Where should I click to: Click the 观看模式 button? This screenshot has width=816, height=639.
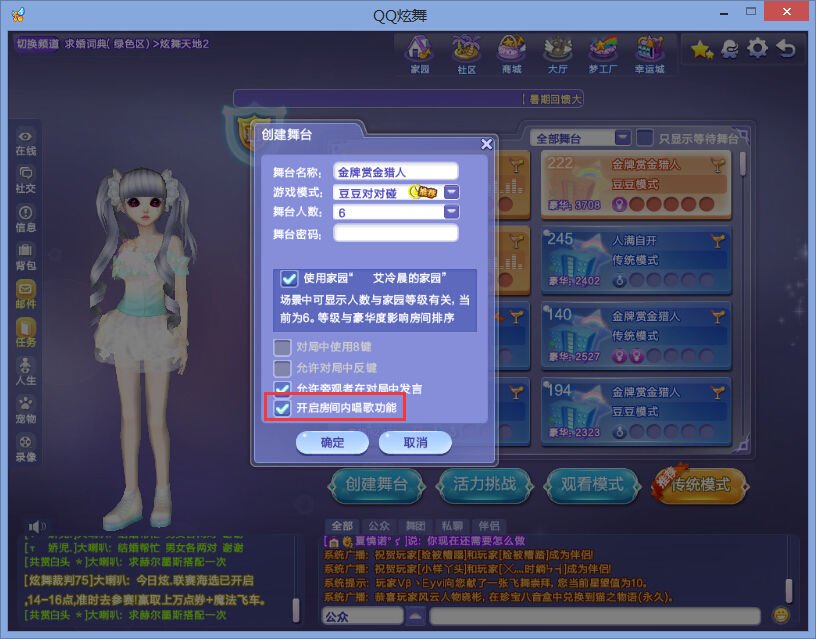pyautogui.click(x=592, y=485)
